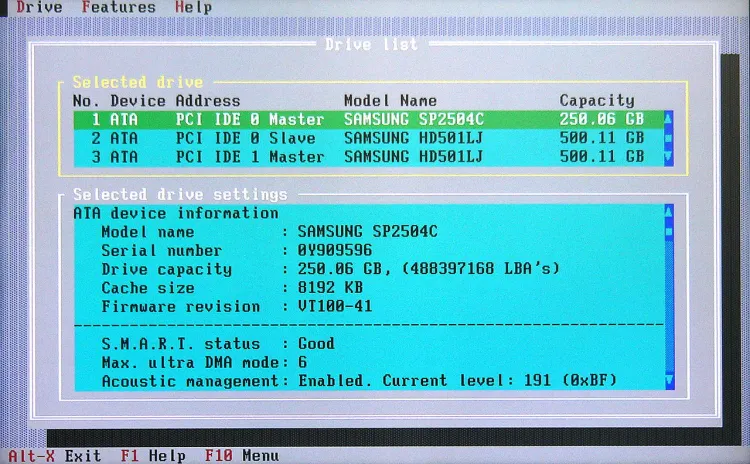This screenshot has width=750, height=464.
Task: Click the Model Name column header
Action: click(390, 100)
